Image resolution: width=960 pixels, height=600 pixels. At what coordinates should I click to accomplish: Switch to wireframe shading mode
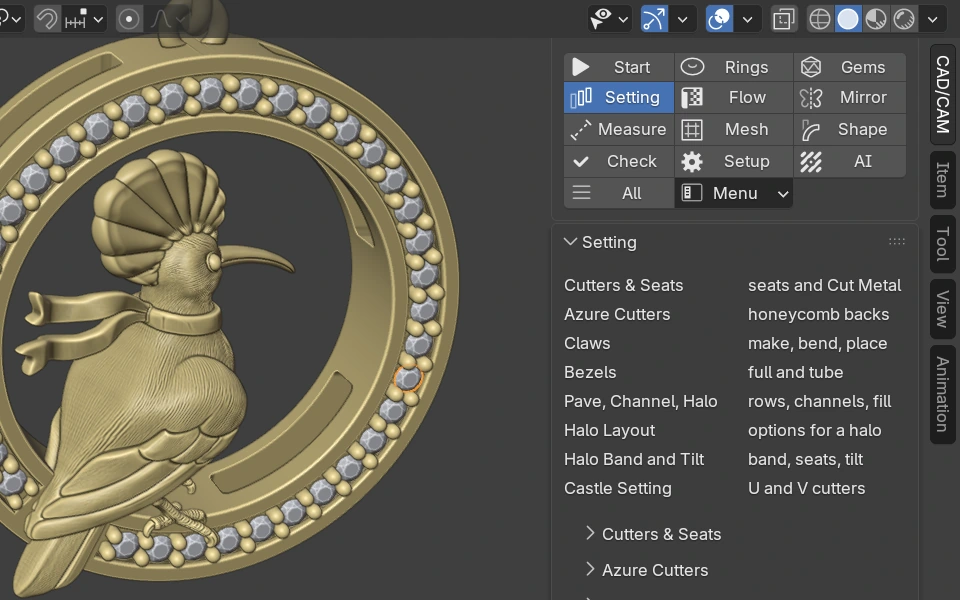820,19
